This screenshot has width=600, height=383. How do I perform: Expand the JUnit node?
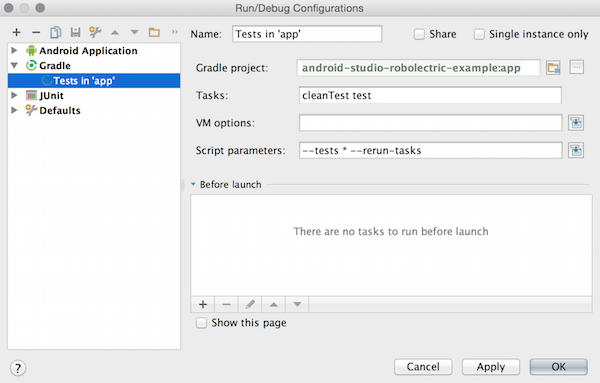[15, 95]
